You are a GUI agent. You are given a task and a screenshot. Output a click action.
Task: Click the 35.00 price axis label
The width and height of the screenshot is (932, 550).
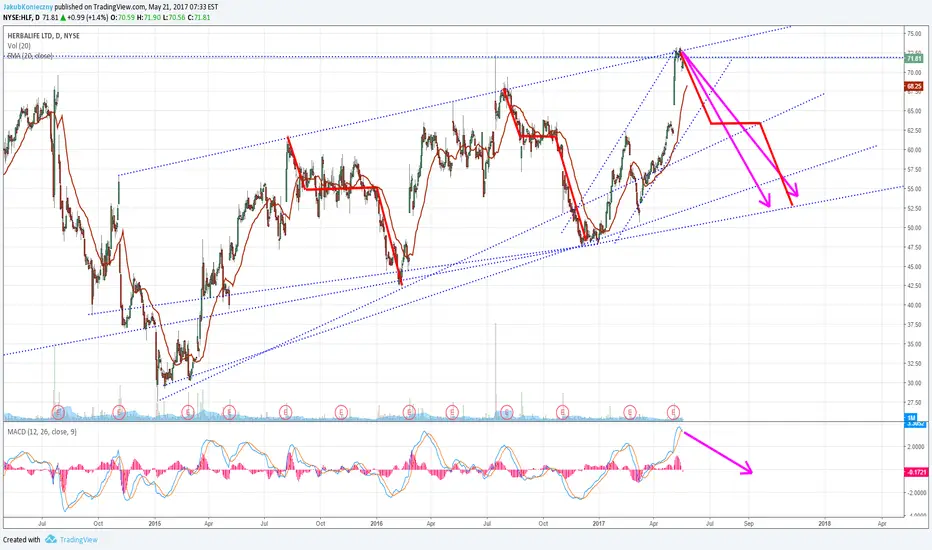(914, 344)
